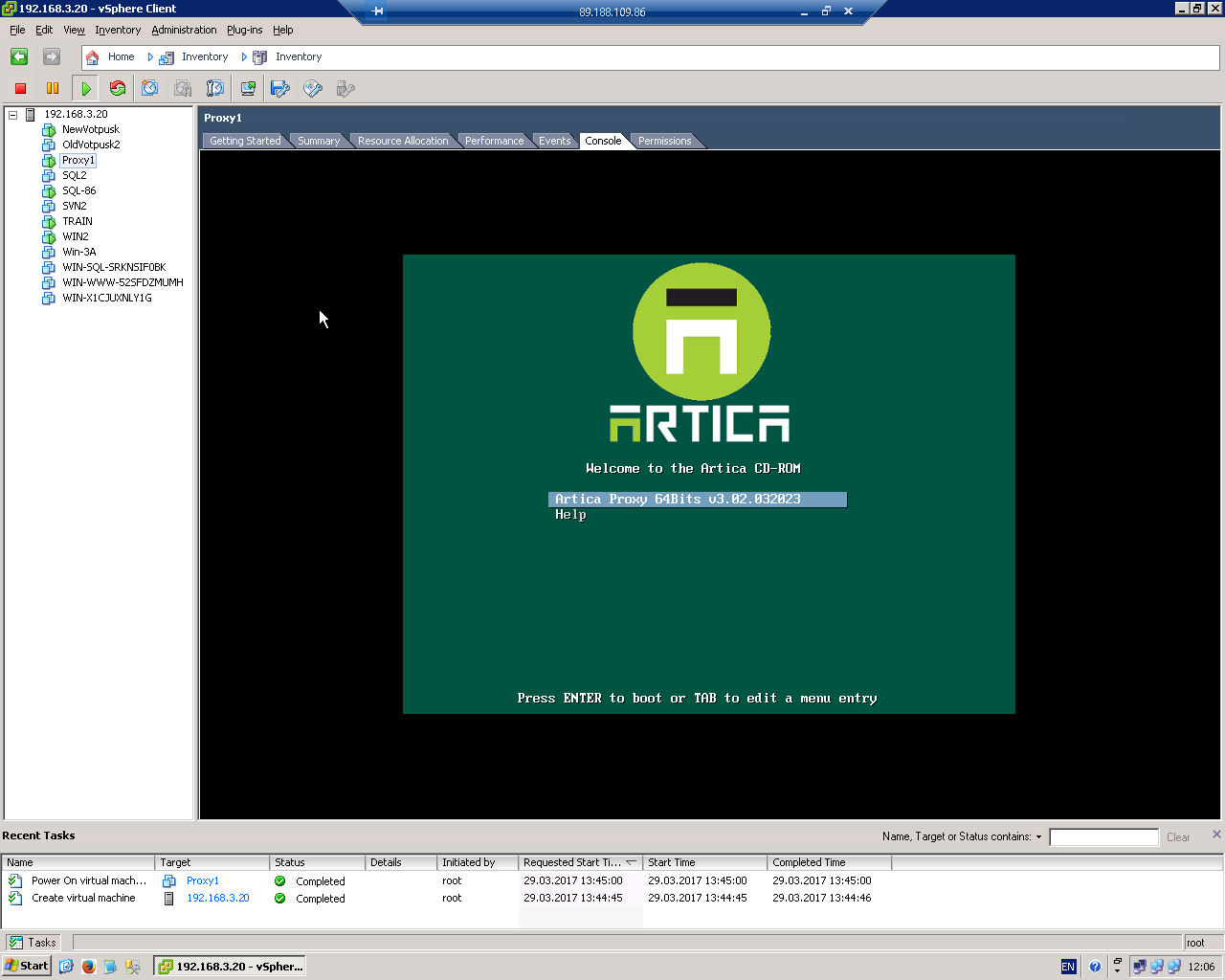Select the SQL-86 virtual machine
The width and height of the screenshot is (1225, 980).
[79, 190]
